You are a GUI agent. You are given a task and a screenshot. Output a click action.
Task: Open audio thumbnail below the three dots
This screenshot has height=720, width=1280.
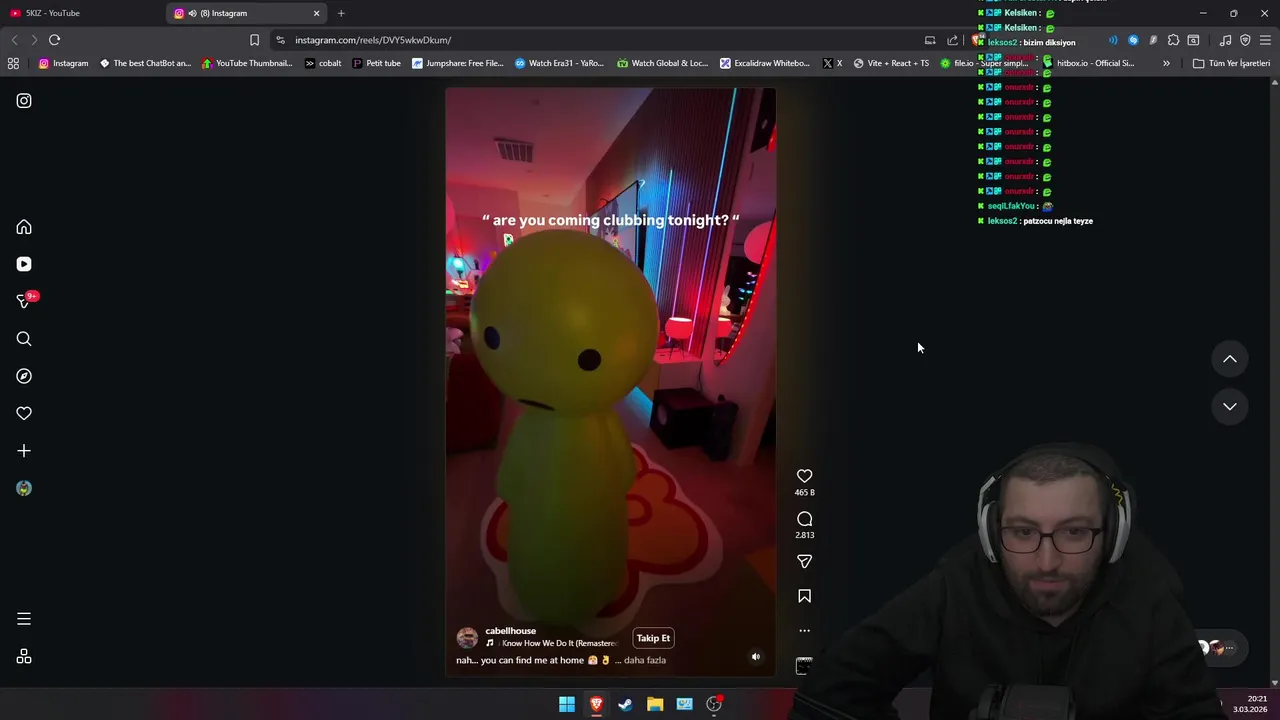coord(804,666)
